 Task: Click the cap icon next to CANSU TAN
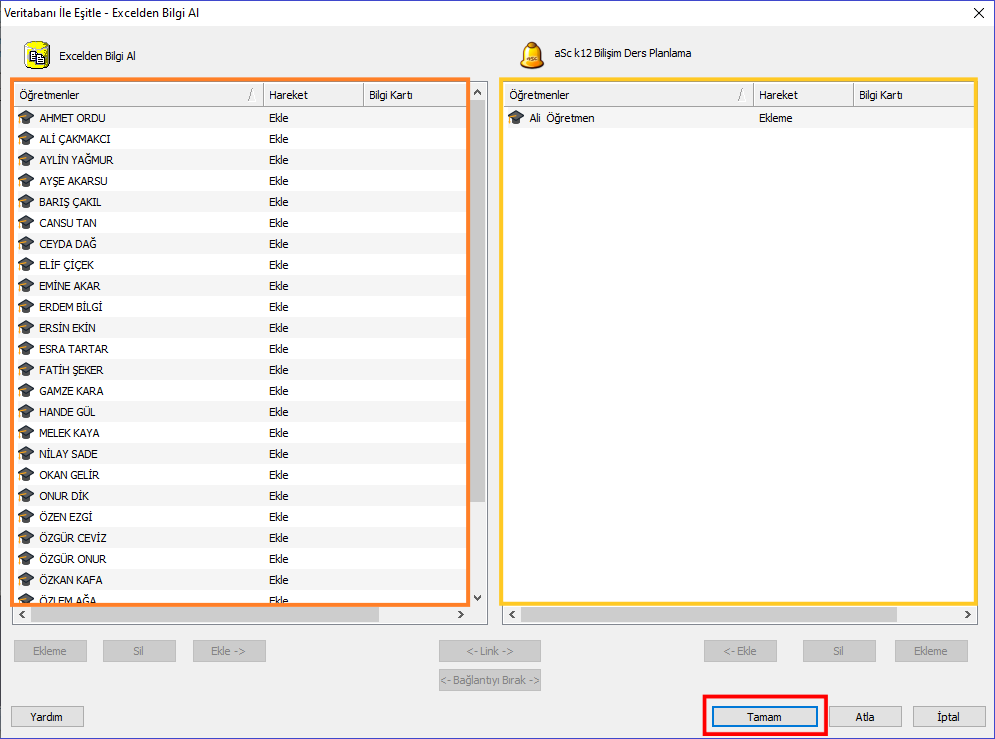pyautogui.click(x=26, y=222)
